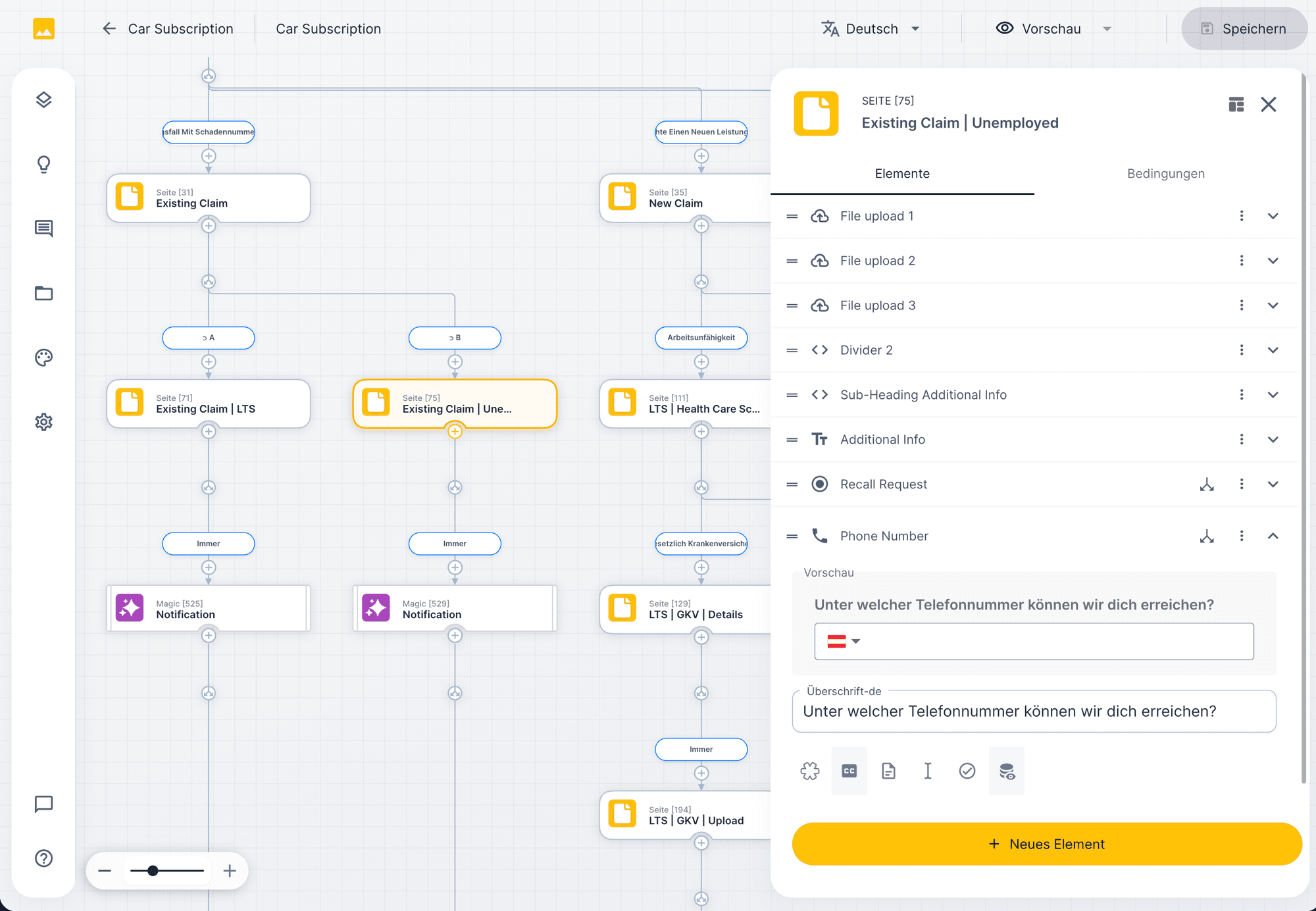This screenshot has width=1316, height=911.
Task: Click the Car Subscription breadcrumb title
Action: (x=328, y=29)
